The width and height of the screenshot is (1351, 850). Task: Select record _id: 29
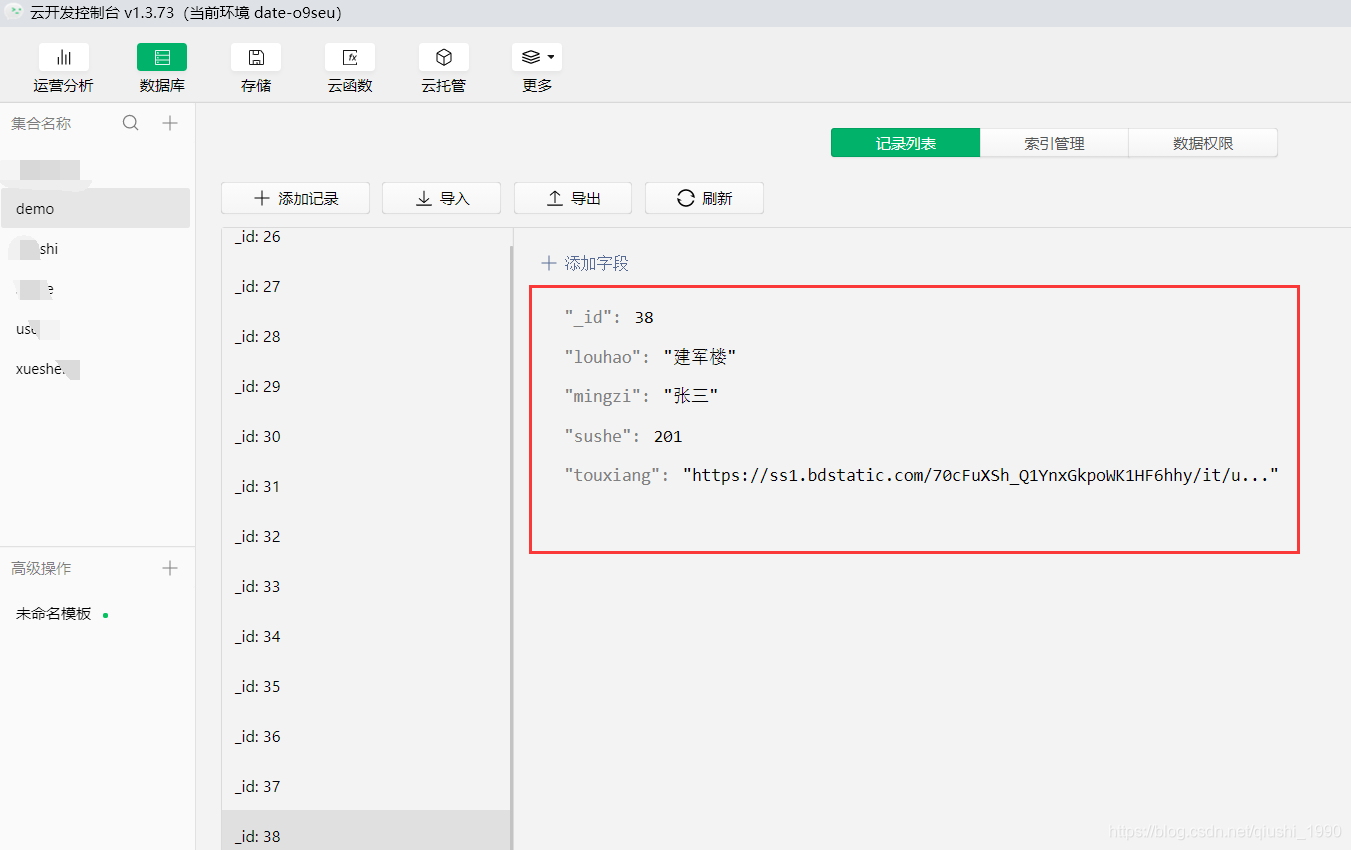[x=365, y=386]
